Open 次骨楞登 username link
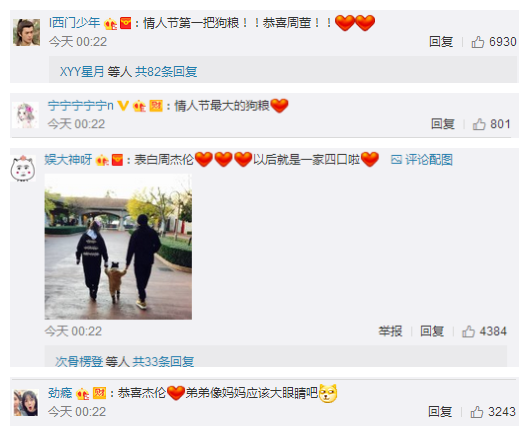 click(79, 361)
